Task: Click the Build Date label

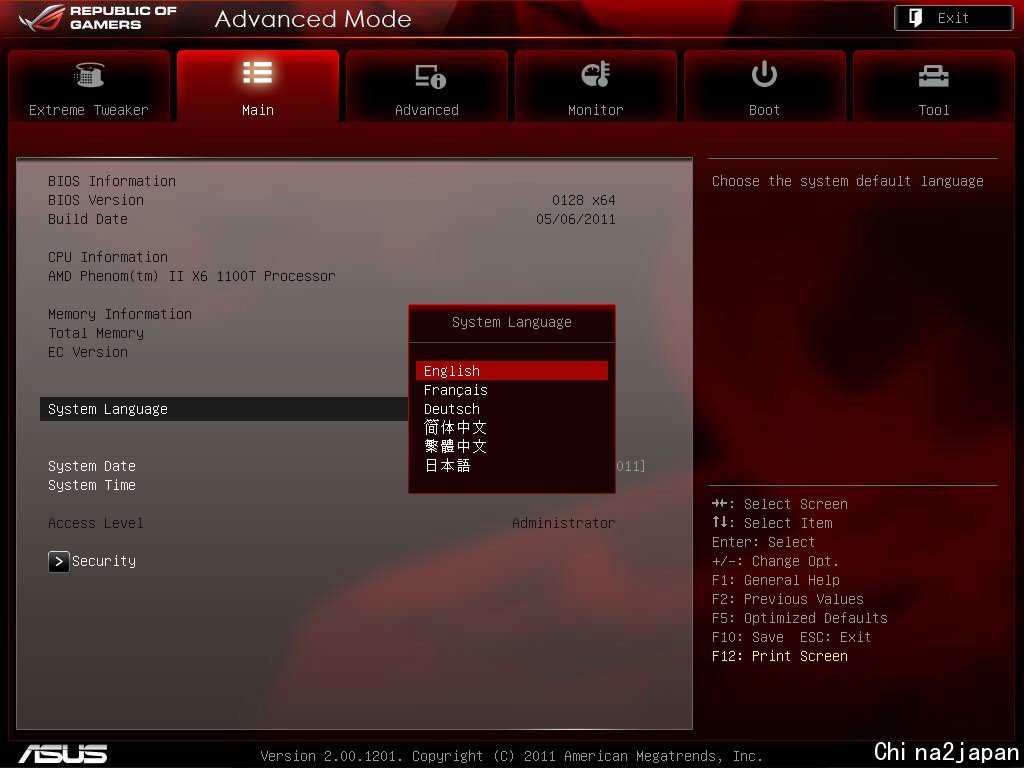Action: coord(88,219)
